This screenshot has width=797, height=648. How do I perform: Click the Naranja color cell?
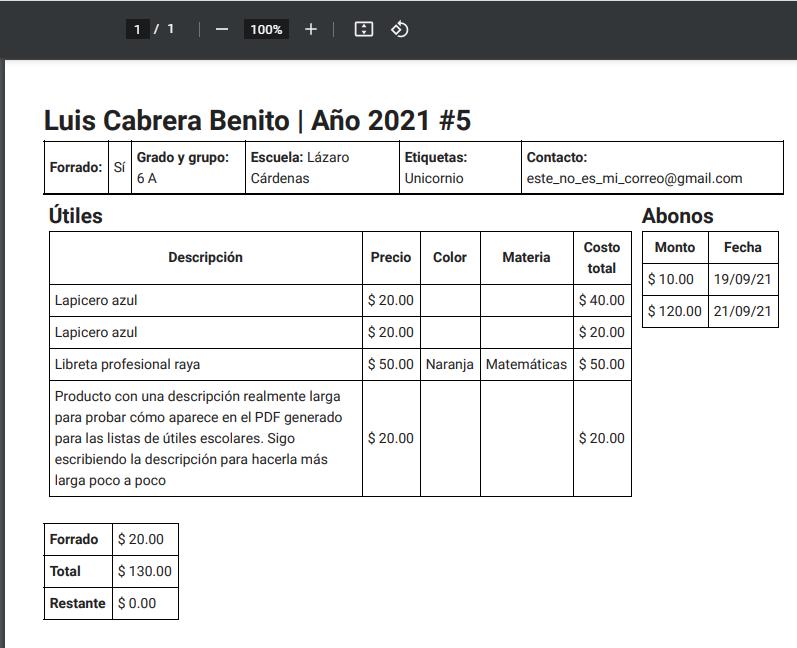pyautogui.click(x=450, y=364)
